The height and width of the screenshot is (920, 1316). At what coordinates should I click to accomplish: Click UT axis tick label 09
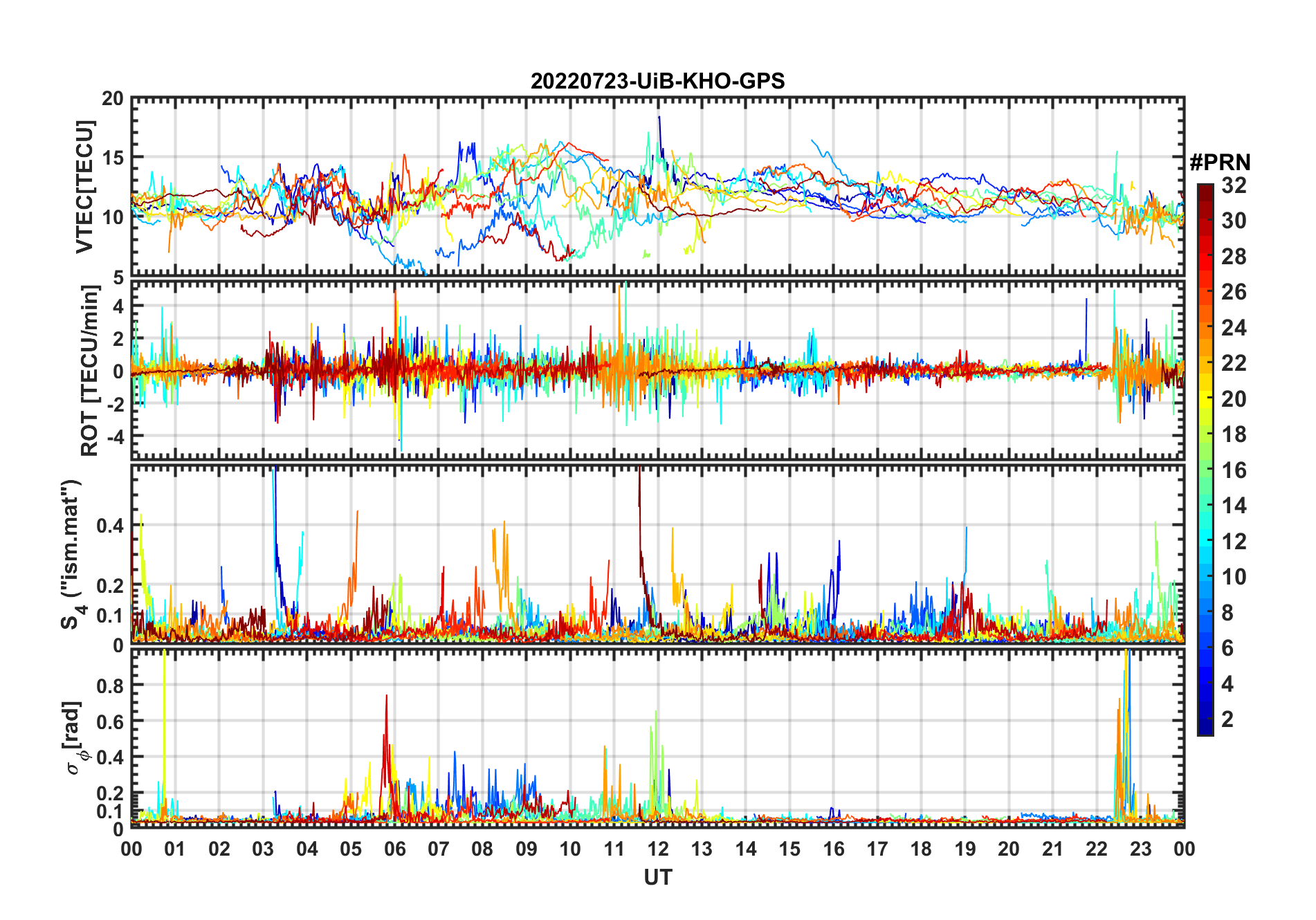point(527,849)
